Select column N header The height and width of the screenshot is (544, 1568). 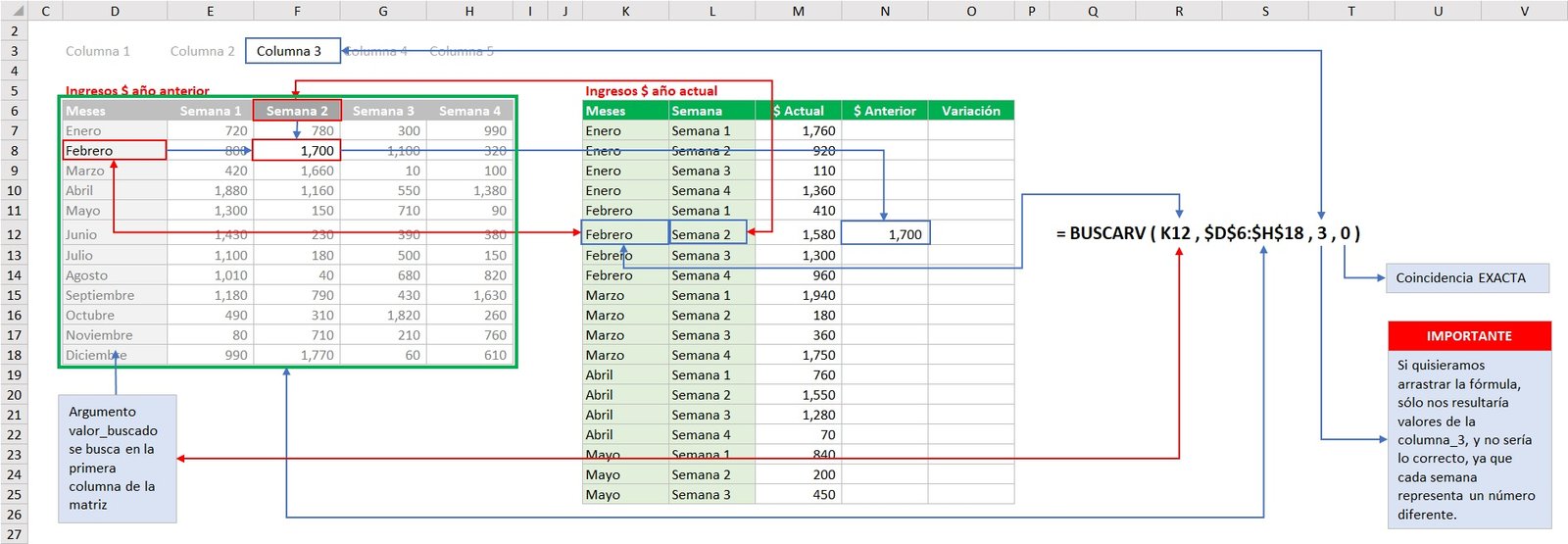point(885,11)
